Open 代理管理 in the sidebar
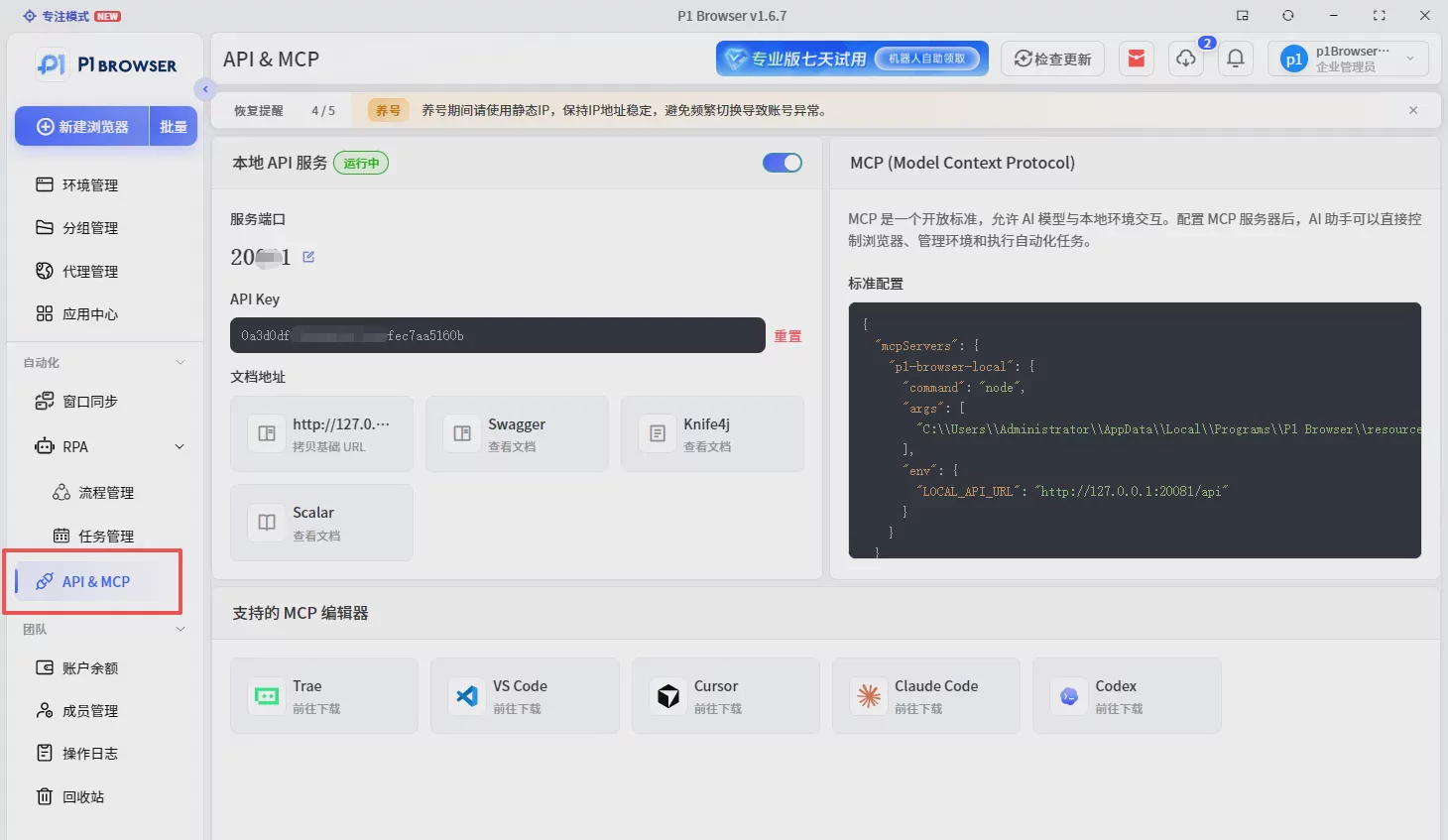This screenshot has height=840, width=1448. point(105,271)
